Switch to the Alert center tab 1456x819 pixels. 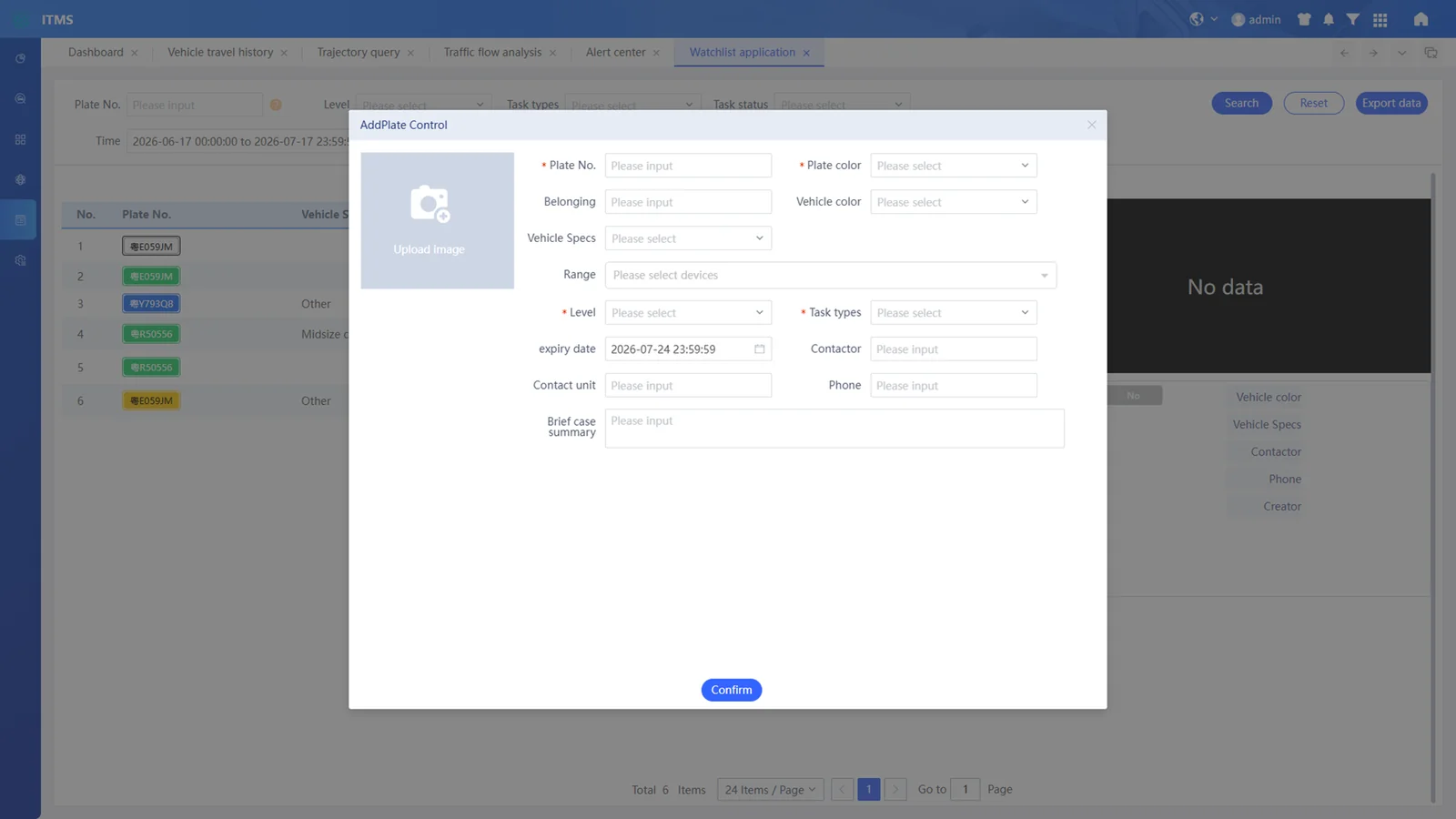point(616,52)
